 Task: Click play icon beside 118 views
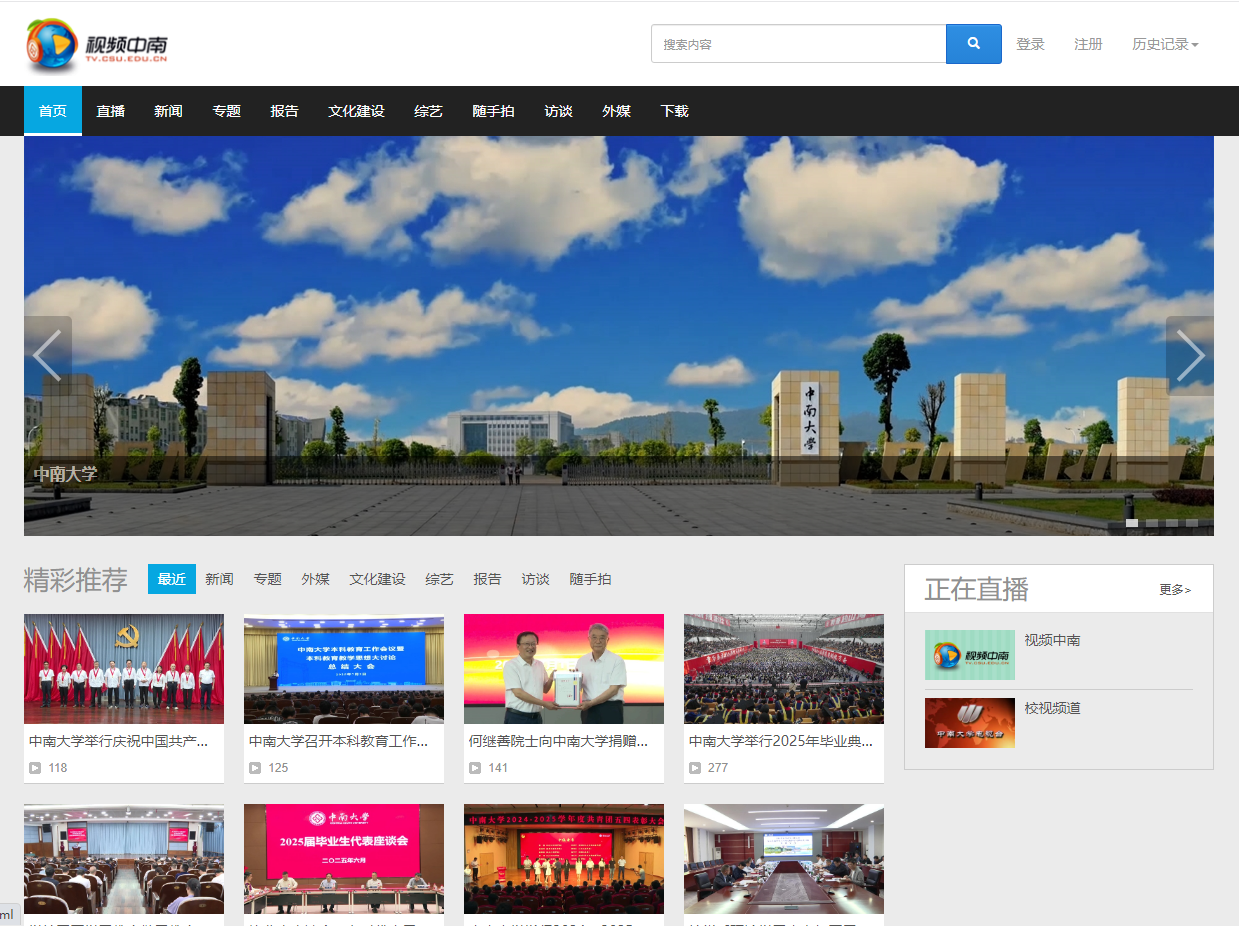(x=35, y=768)
